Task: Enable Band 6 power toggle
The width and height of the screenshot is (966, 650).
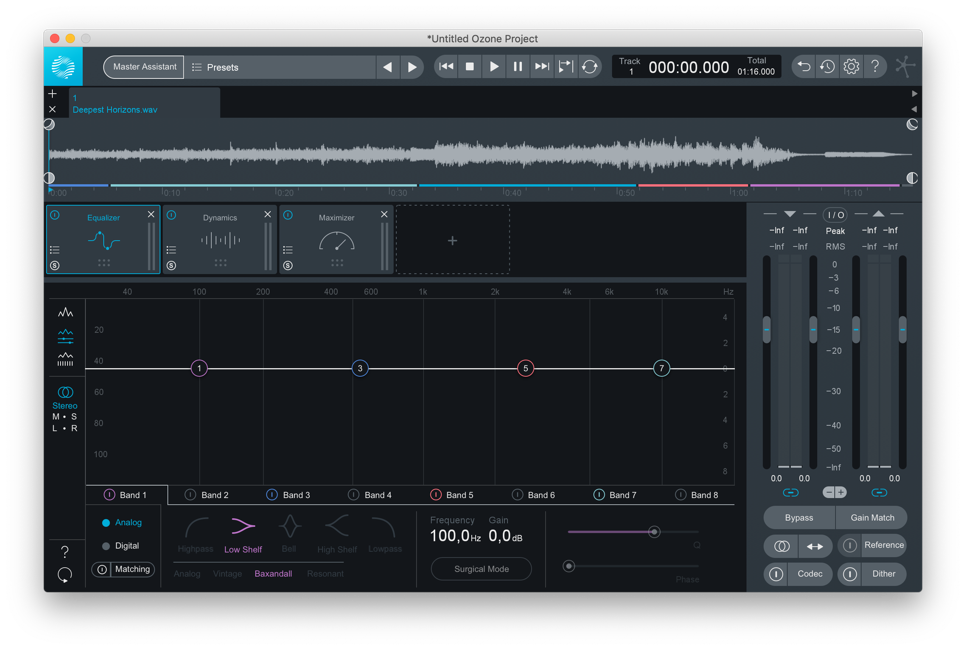Action: tap(518, 495)
